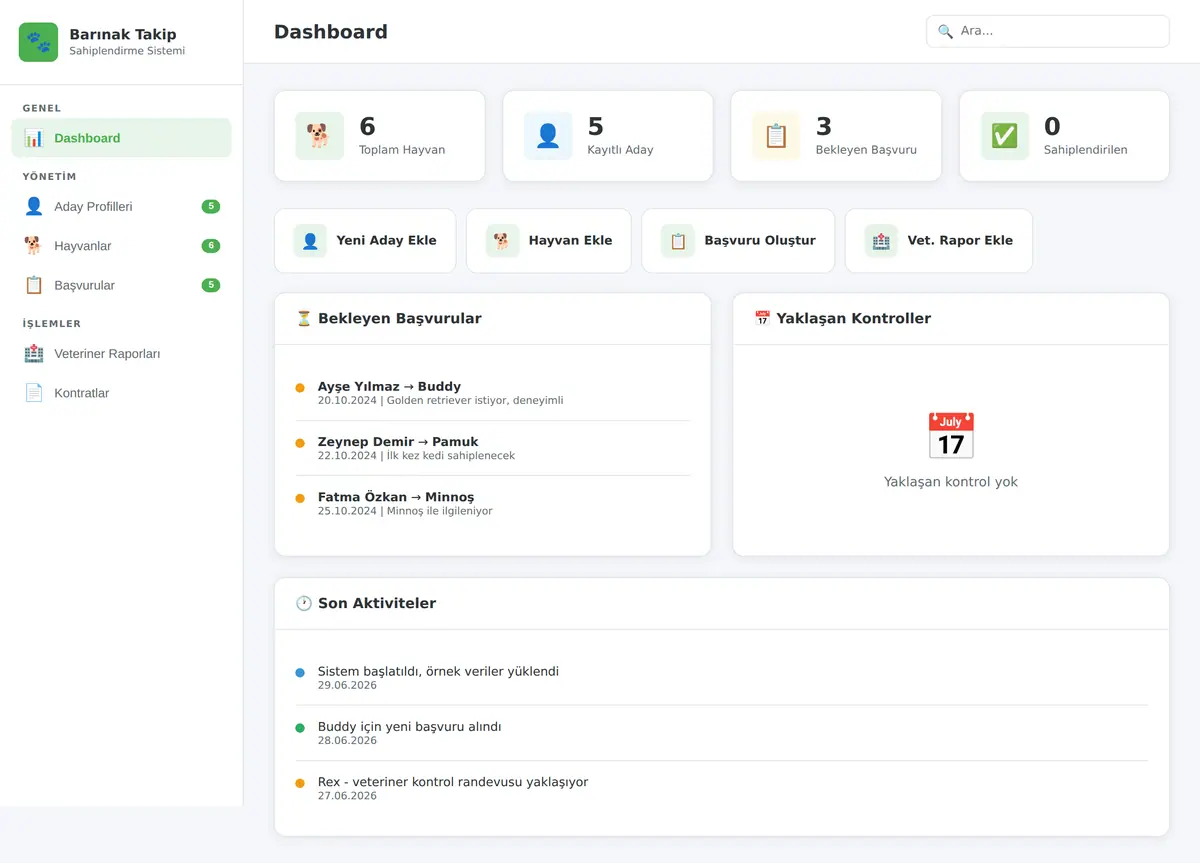
Task: Open Veteriner Raporları from the sidebar
Action: (x=121, y=354)
